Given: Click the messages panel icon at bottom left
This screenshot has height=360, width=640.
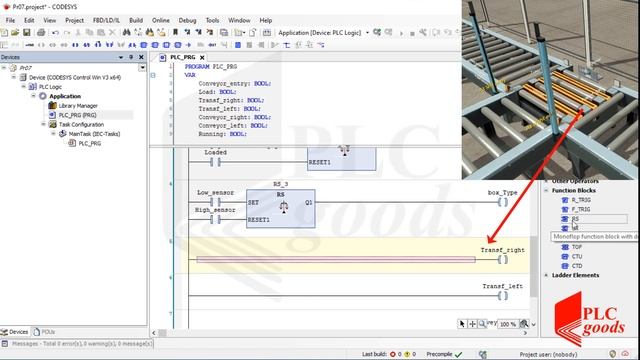Looking at the screenshot, I should click(x=5, y=344).
